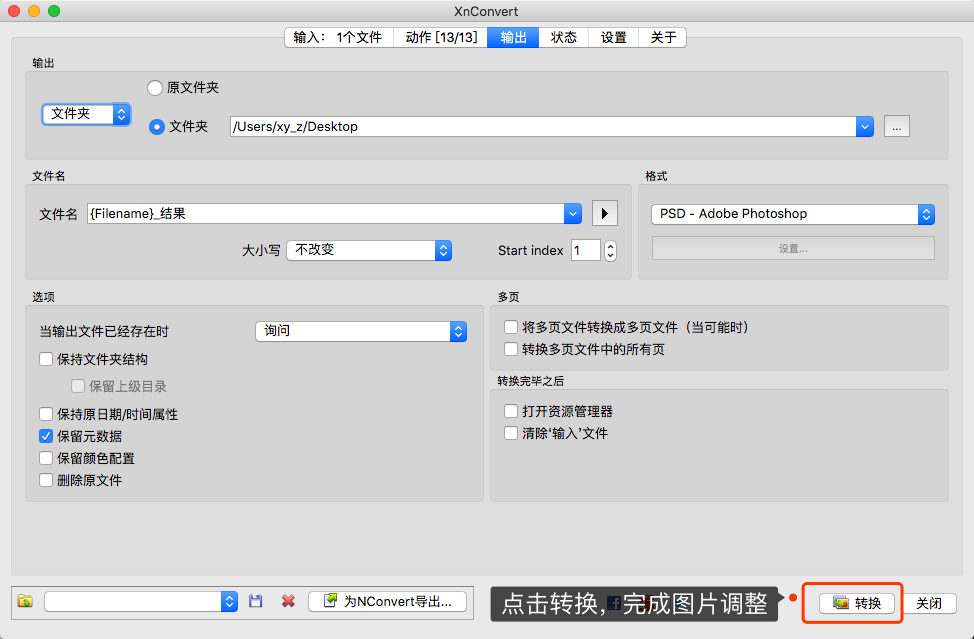Click the Start index value field
Image resolution: width=974 pixels, height=639 pixels.
[586, 250]
